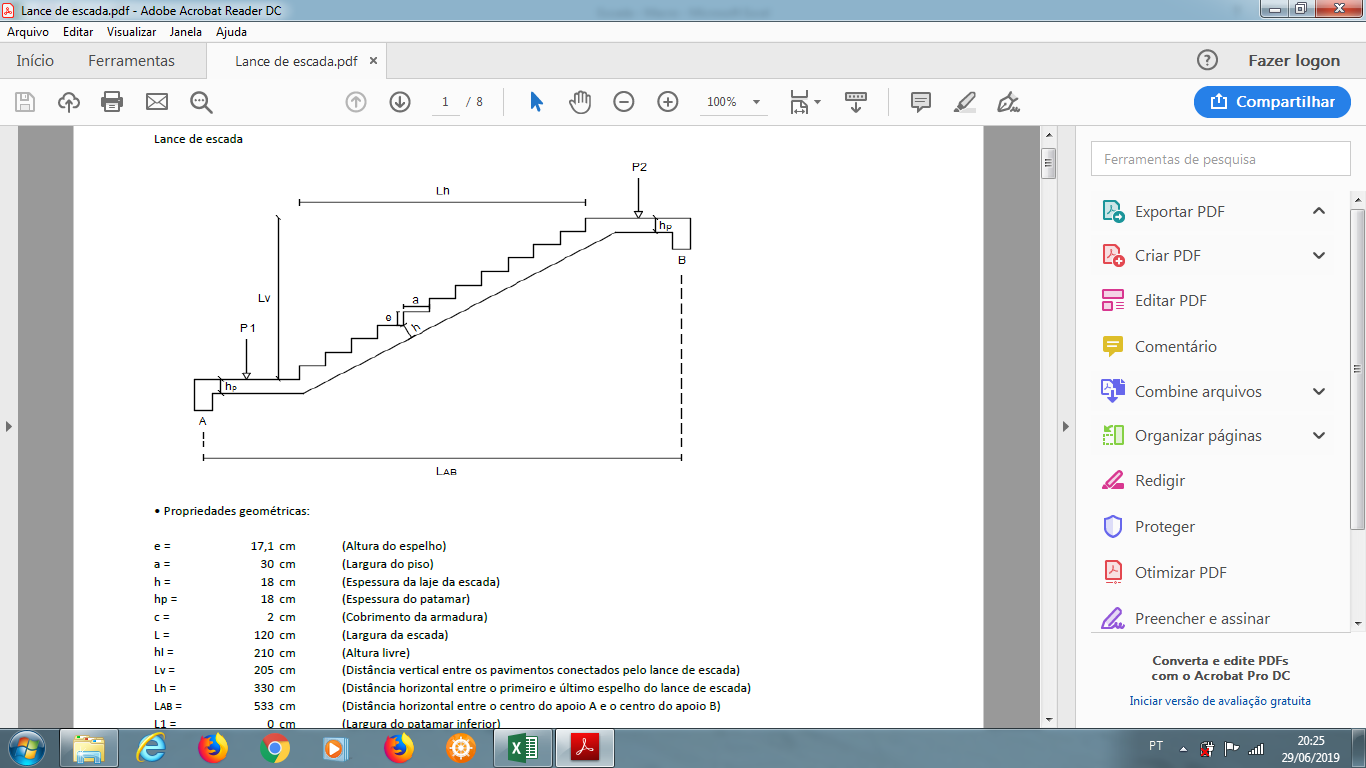
Task: Click the '(Cobrimento da armadura)' description
Action: 414,618
